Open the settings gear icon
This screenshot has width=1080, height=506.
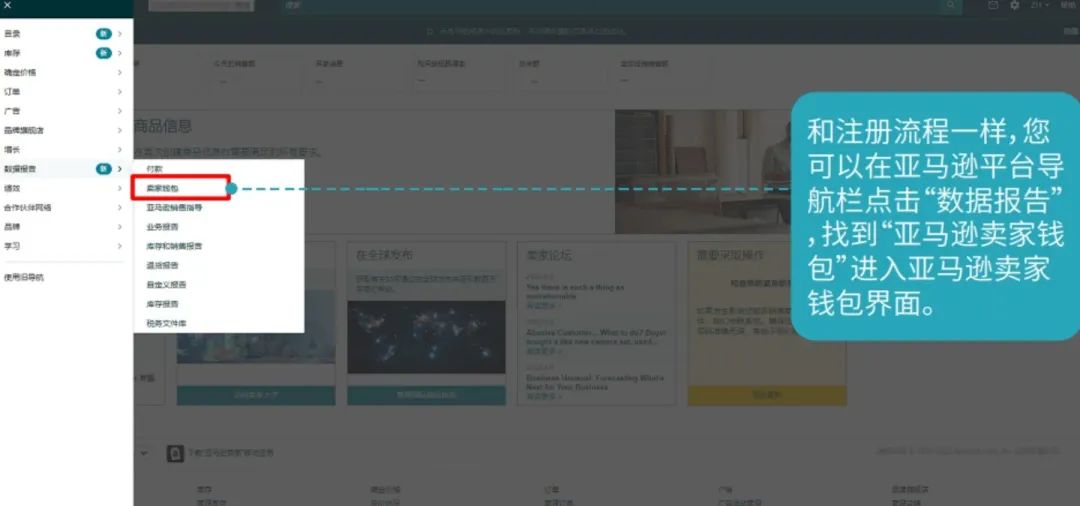coord(1015,6)
